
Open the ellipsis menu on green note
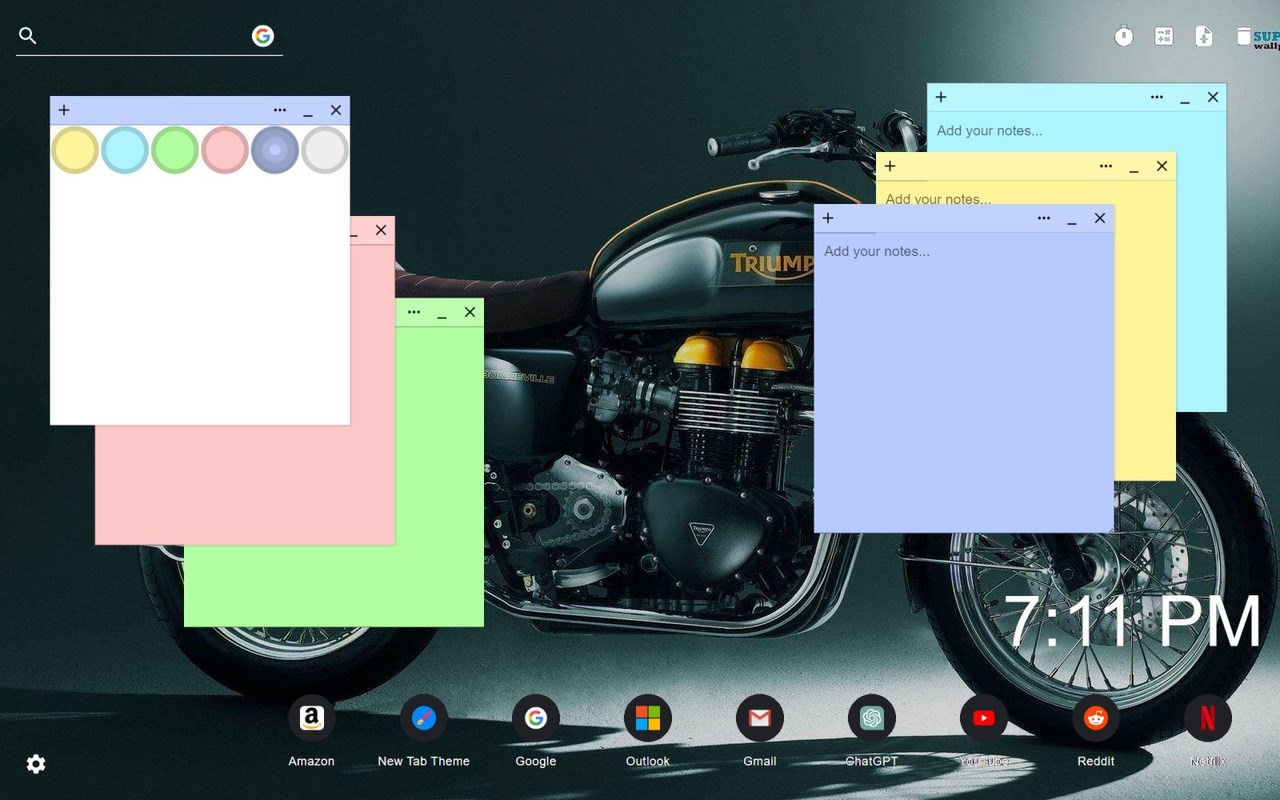[x=414, y=312]
